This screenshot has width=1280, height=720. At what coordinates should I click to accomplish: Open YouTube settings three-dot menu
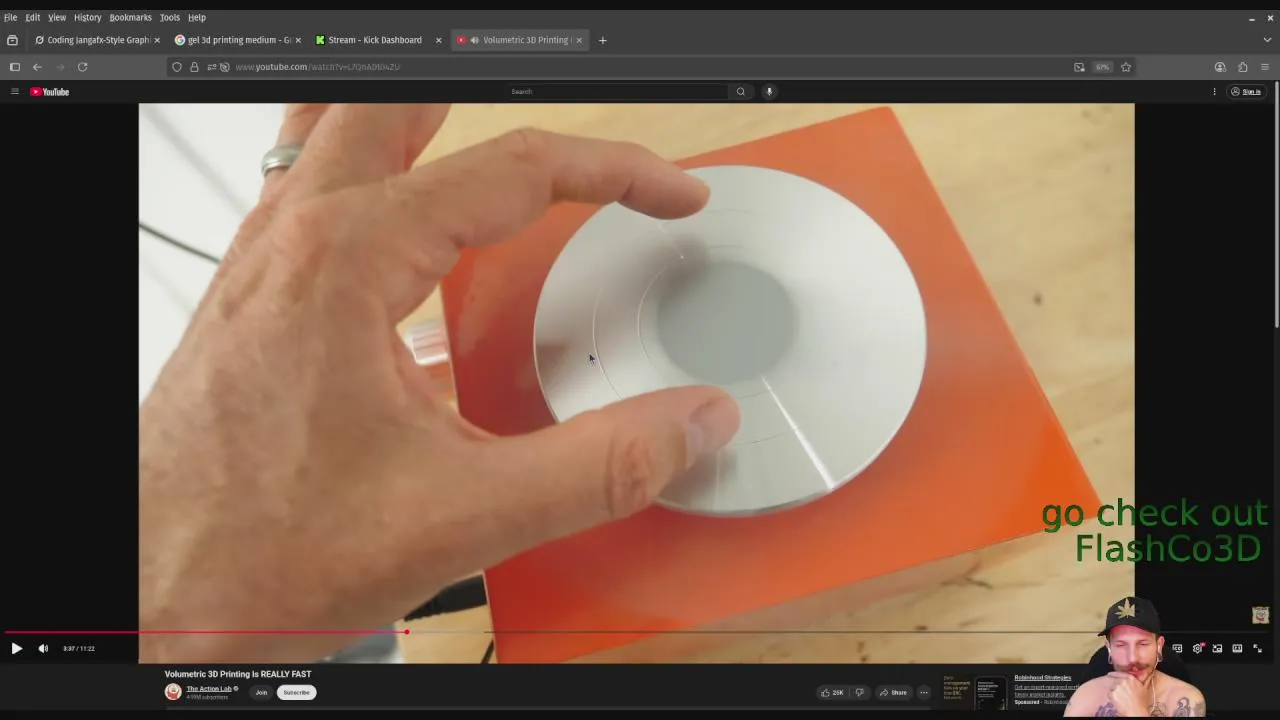(x=1214, y=91)
